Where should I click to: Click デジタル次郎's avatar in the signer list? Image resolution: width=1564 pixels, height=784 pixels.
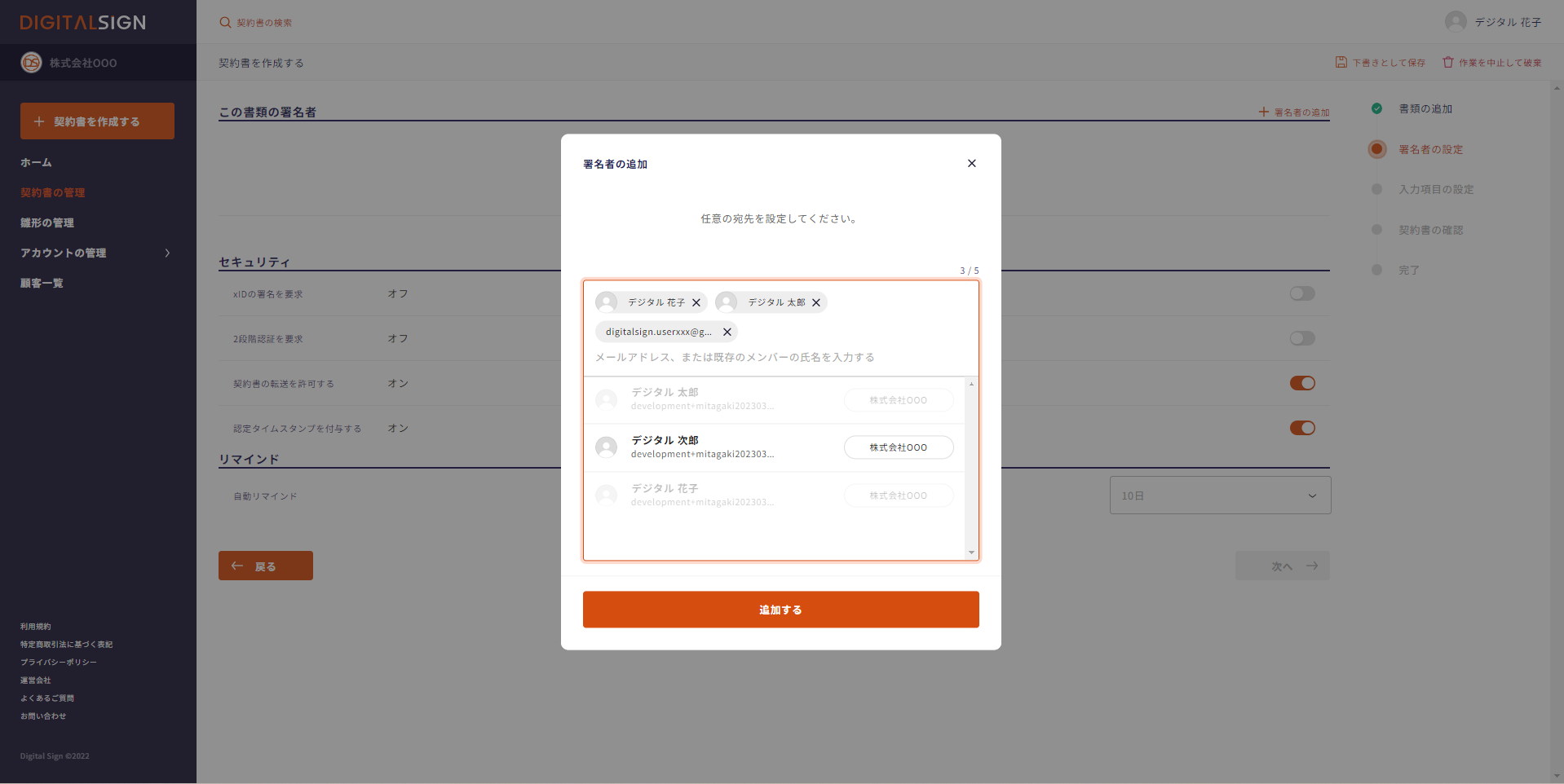tap(606, 447)
